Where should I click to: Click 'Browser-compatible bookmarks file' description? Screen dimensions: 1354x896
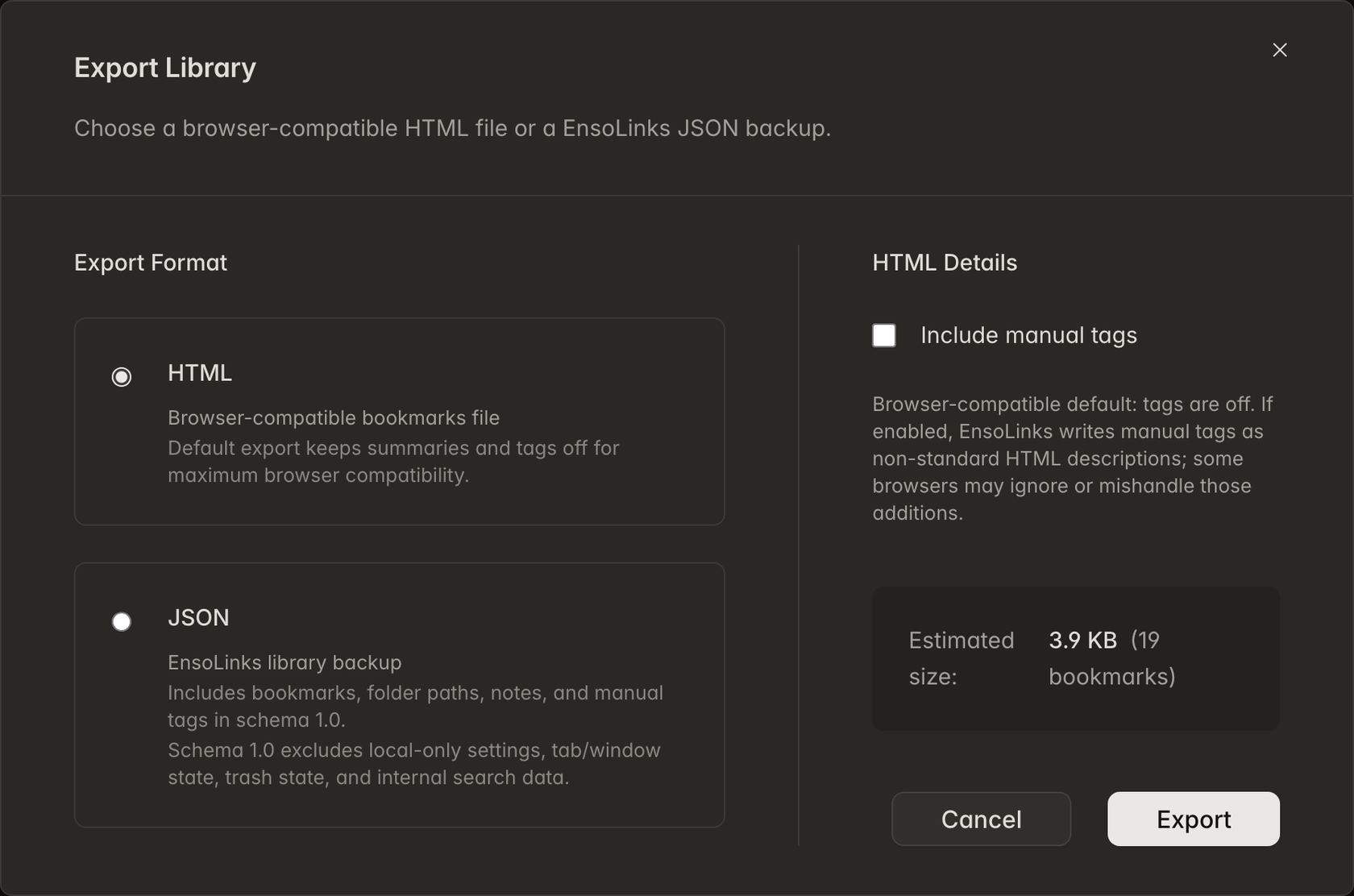point(334,417)
